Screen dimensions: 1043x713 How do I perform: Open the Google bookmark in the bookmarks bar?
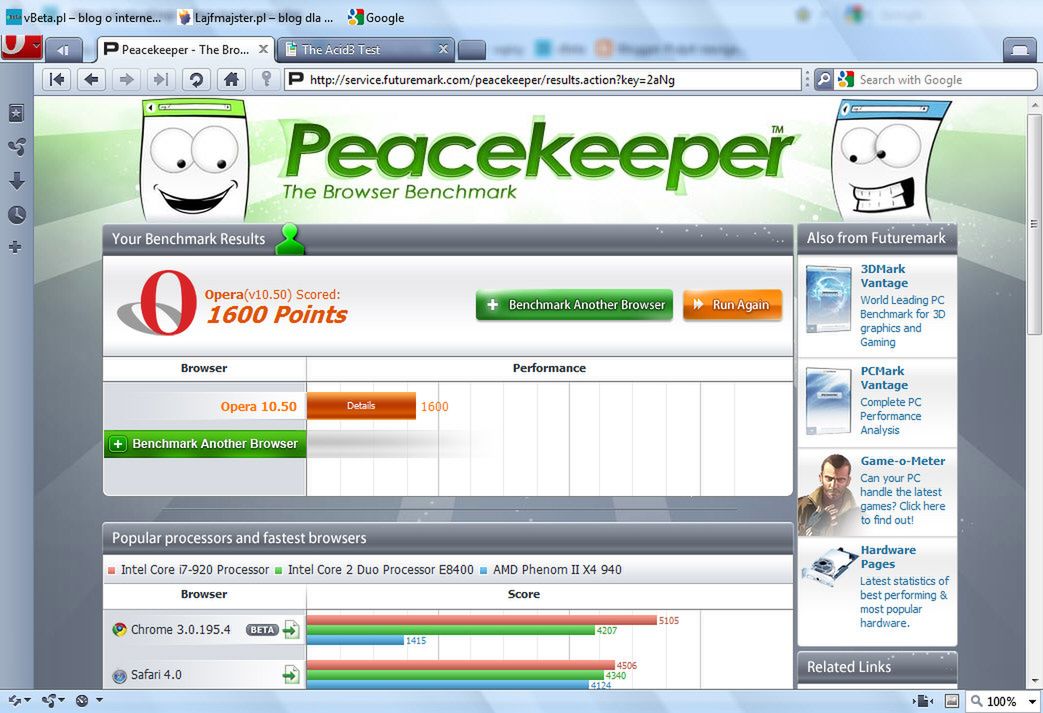376,18
